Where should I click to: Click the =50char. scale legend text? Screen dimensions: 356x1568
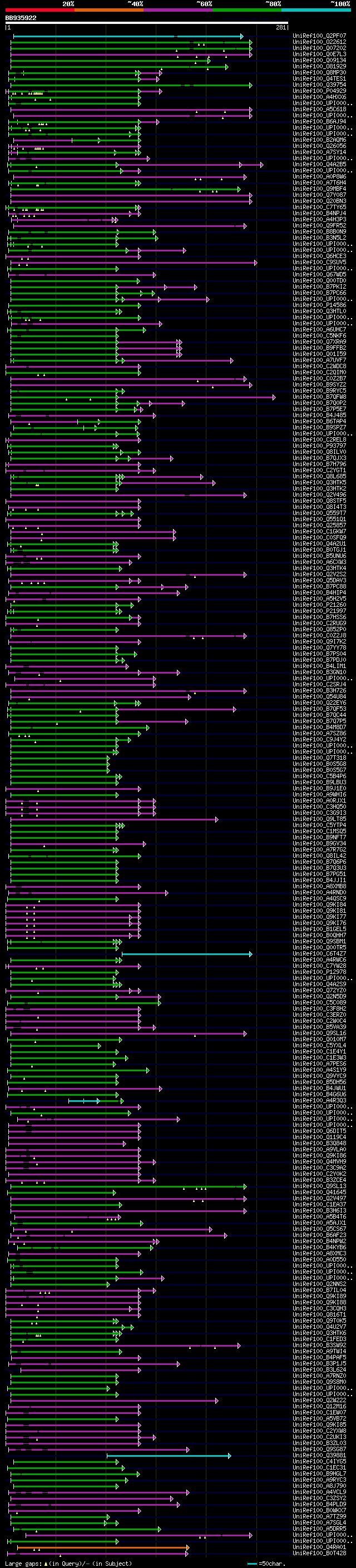pos(271,1563)
